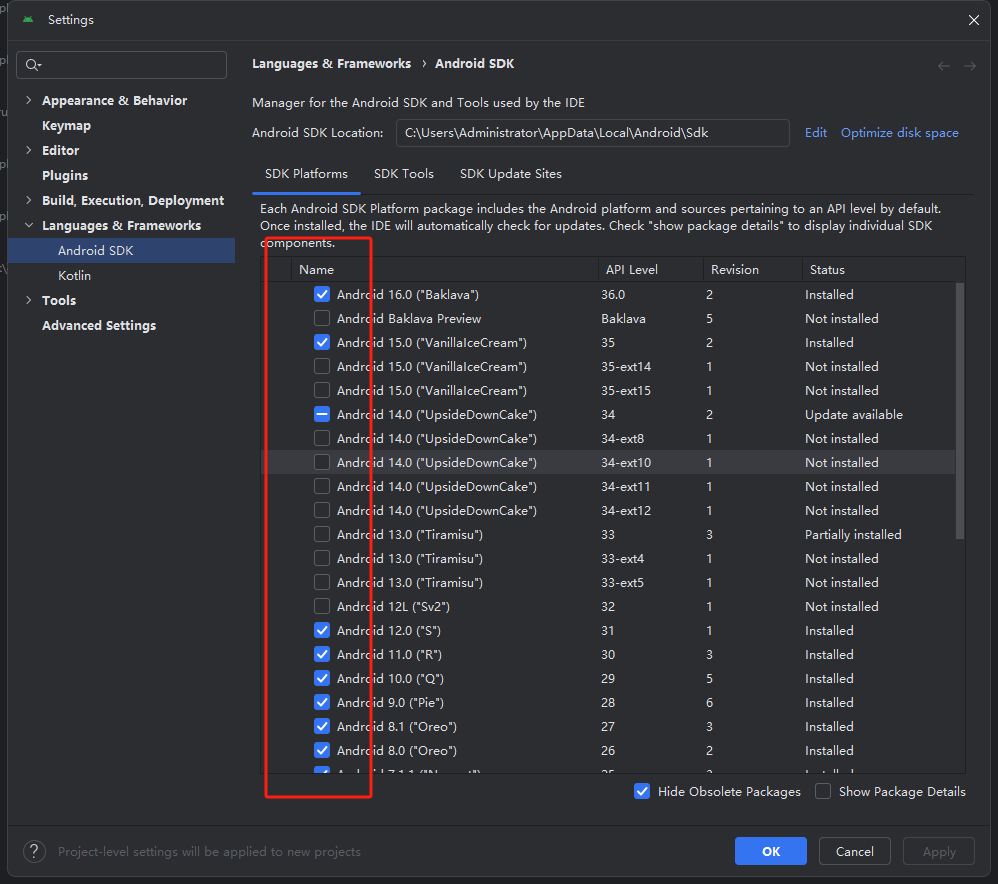Click the Android SDK Location field
998x884 pixels.
[x=593, y=132]
